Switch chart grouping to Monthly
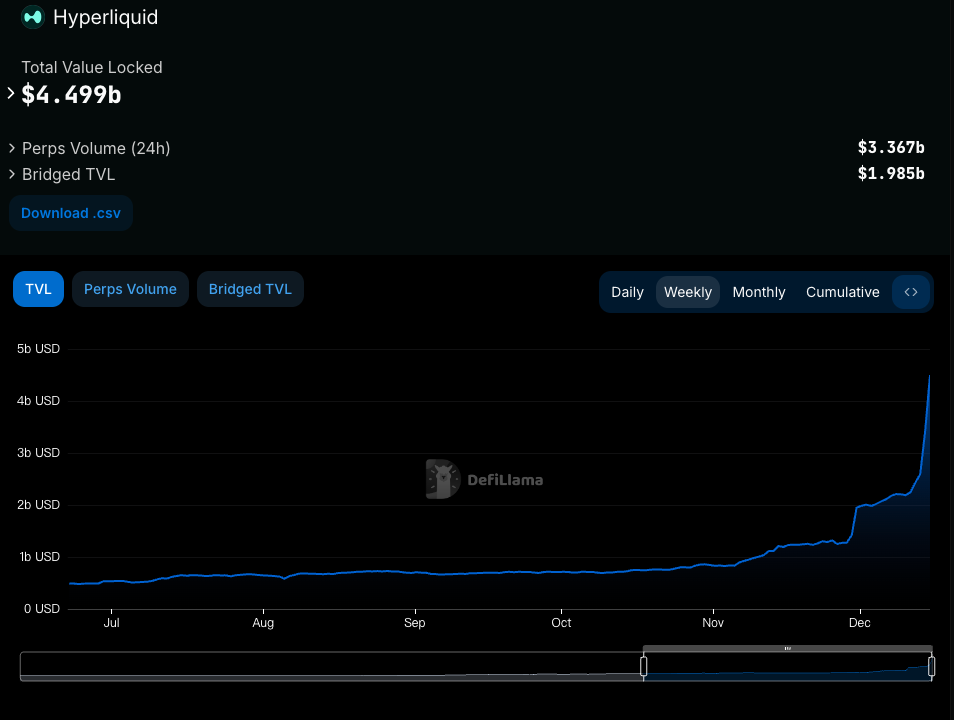 click(759, 292)
